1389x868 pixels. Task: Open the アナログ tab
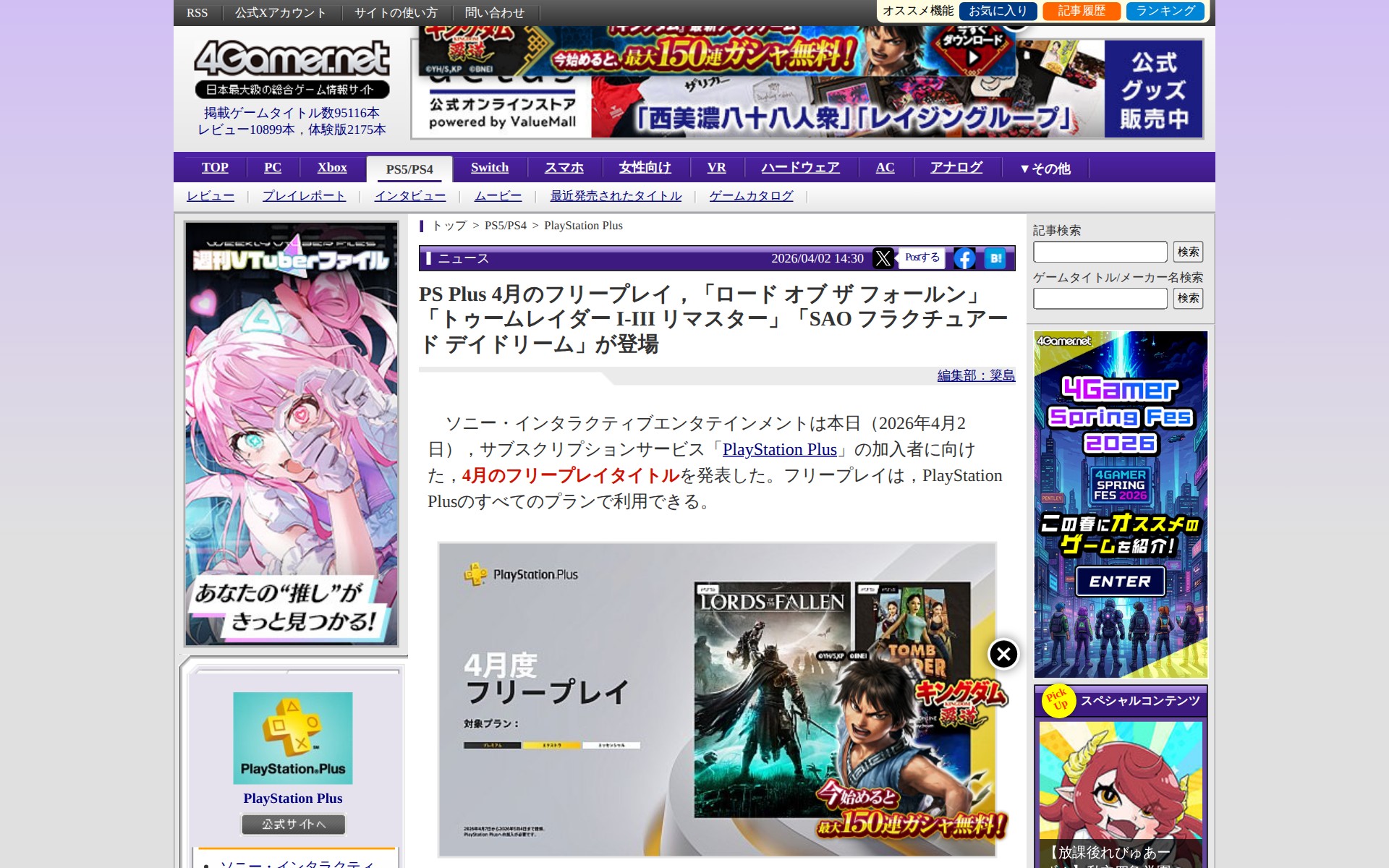tap(956, 168)
